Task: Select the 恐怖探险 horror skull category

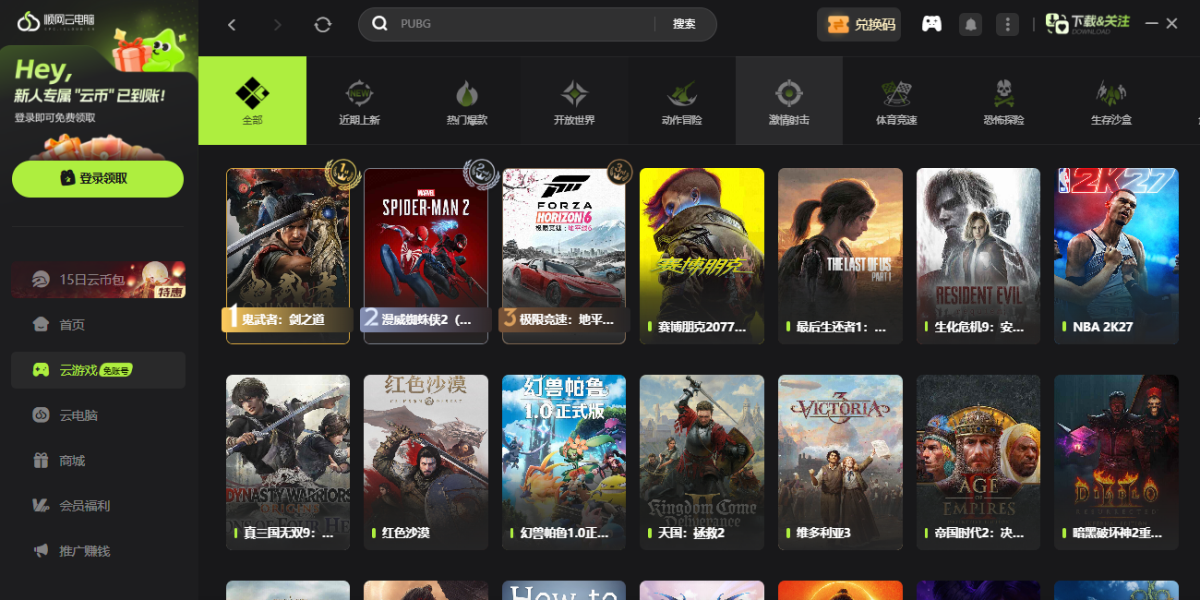Action: pyautogui.click(x=1003, y=100)
